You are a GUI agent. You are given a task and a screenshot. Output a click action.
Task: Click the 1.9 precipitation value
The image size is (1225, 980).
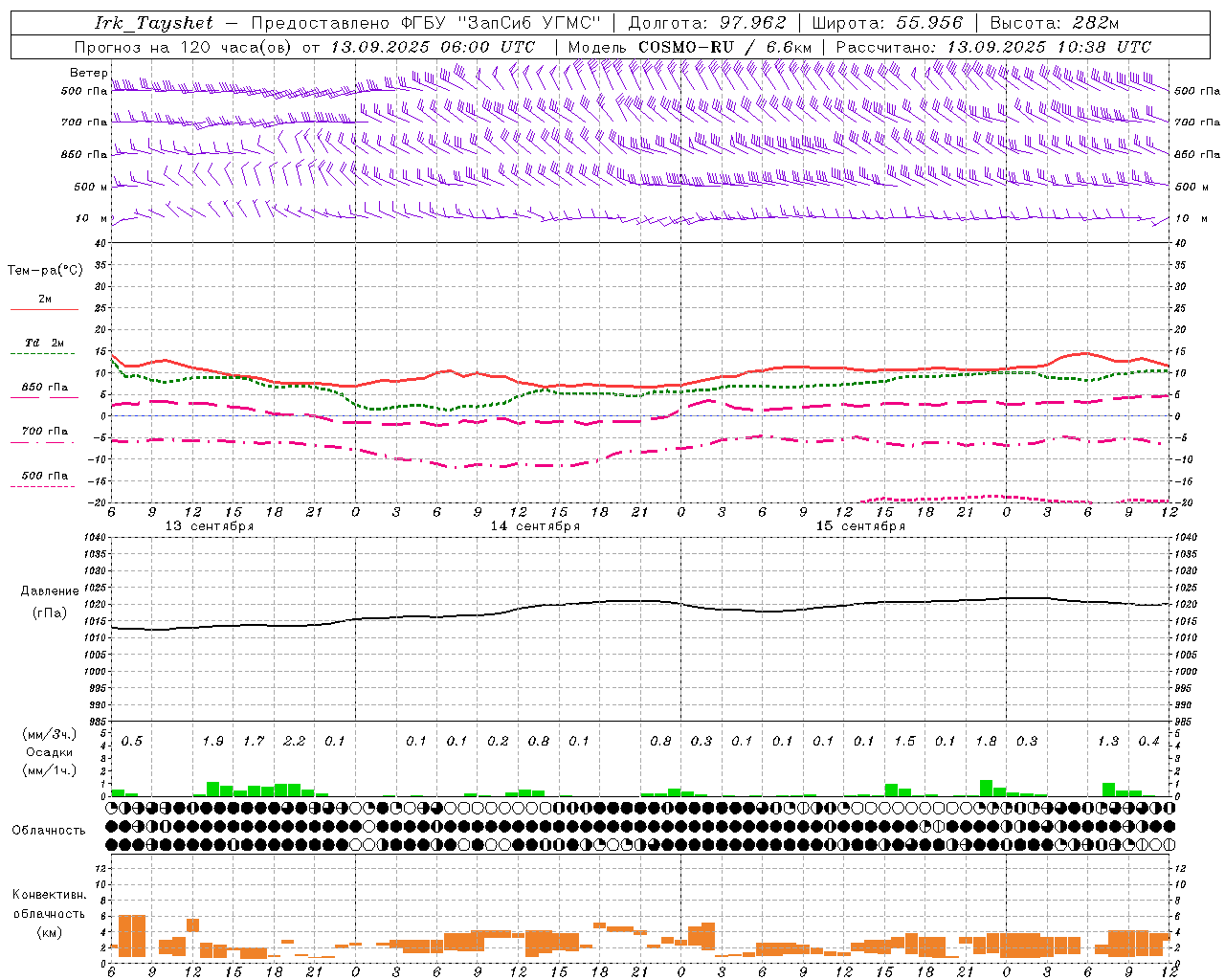point(212,742)
